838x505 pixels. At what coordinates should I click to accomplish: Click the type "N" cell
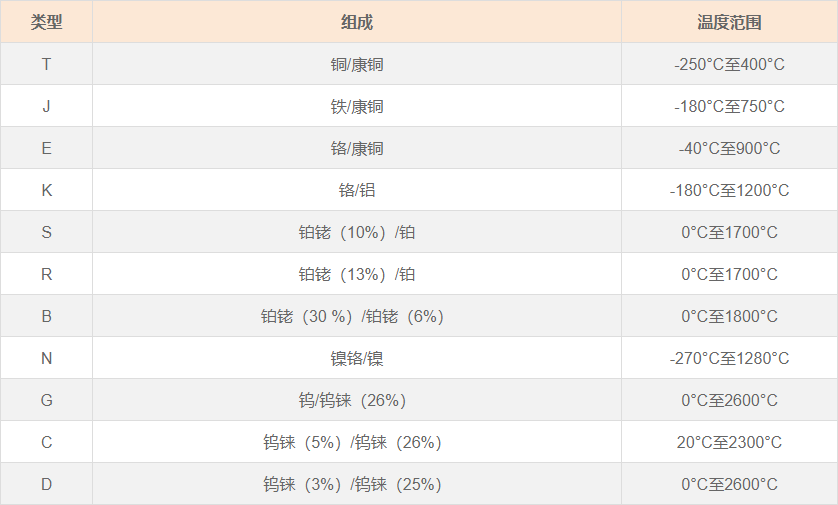[x=46, y=358]
